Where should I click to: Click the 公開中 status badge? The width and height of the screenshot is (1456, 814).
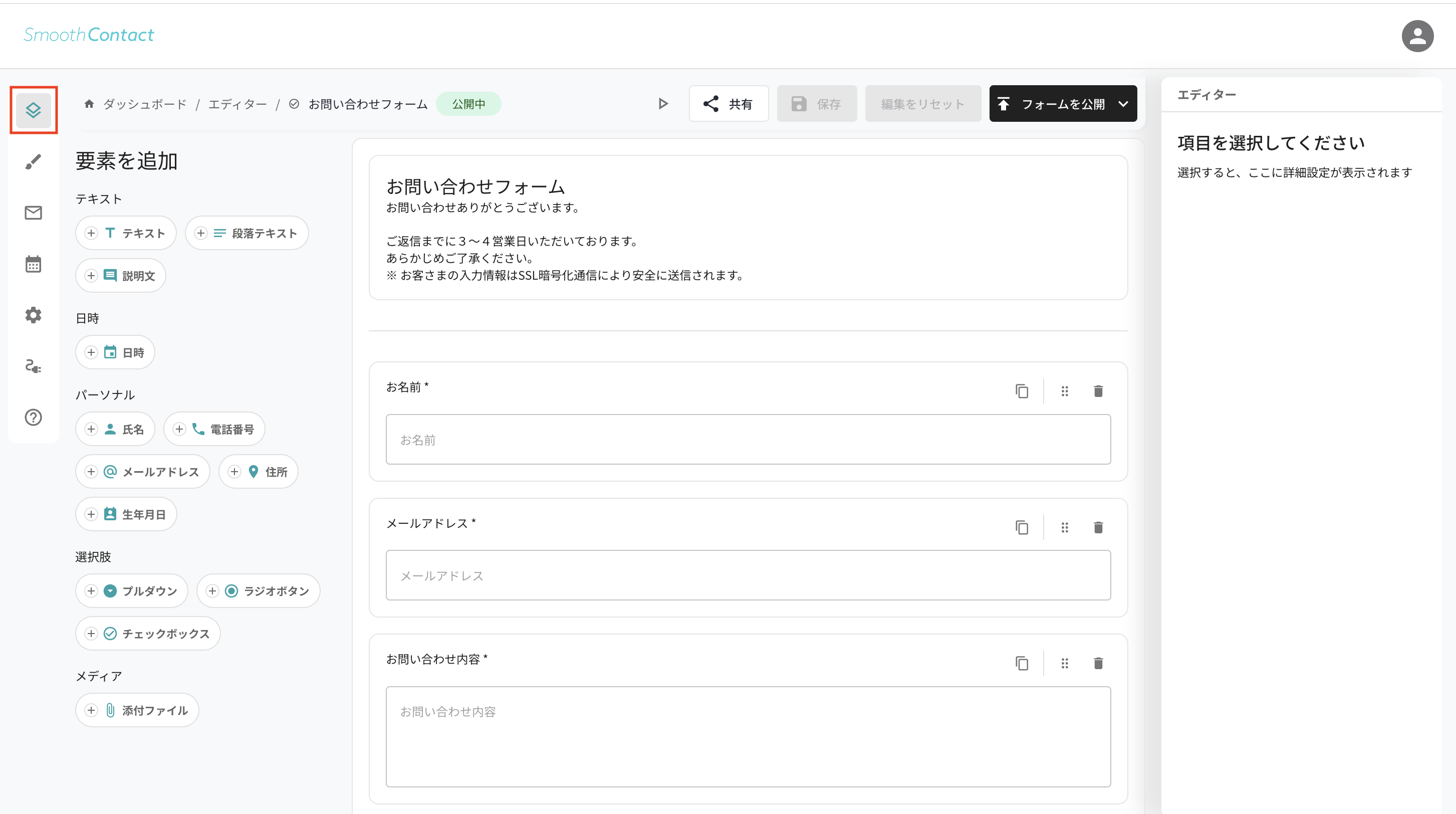(x=468, y=103)
